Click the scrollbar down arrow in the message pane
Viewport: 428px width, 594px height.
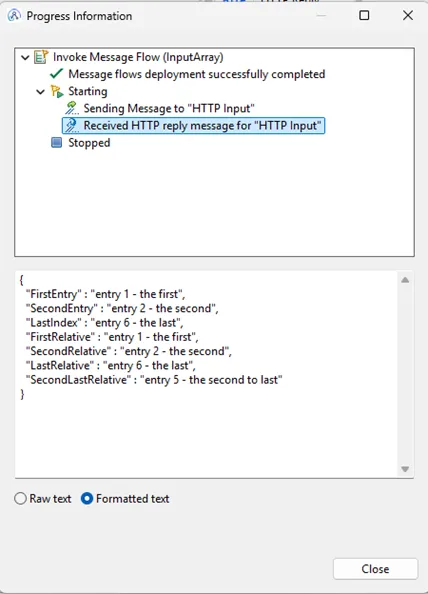[x=405, y=469]
